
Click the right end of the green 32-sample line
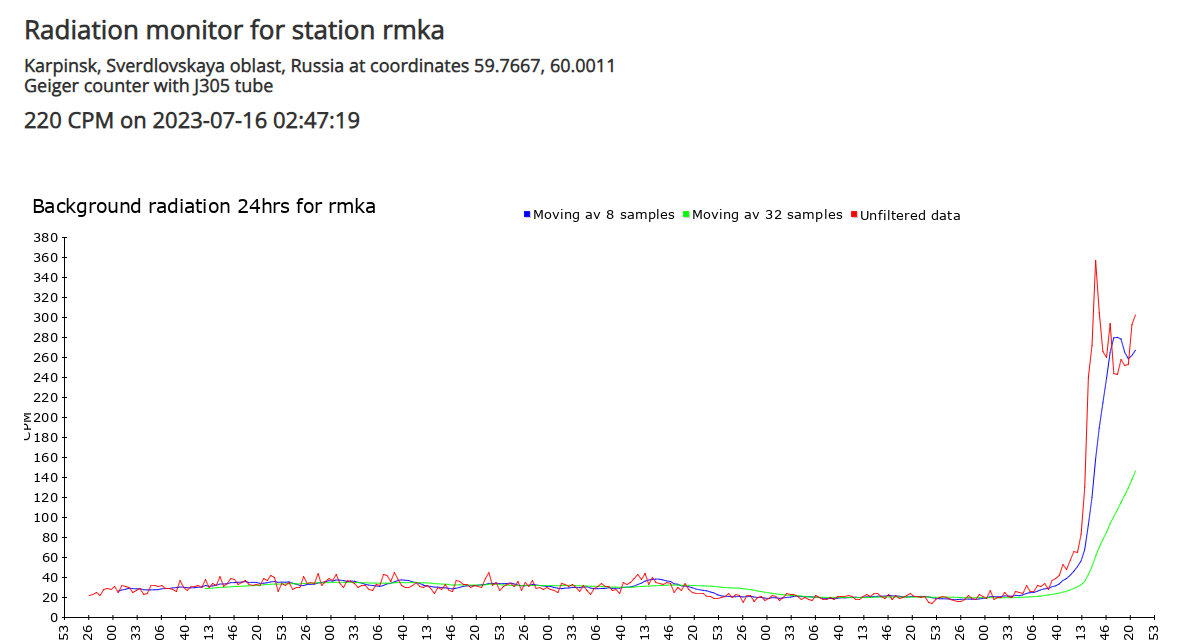point(1135,472)
